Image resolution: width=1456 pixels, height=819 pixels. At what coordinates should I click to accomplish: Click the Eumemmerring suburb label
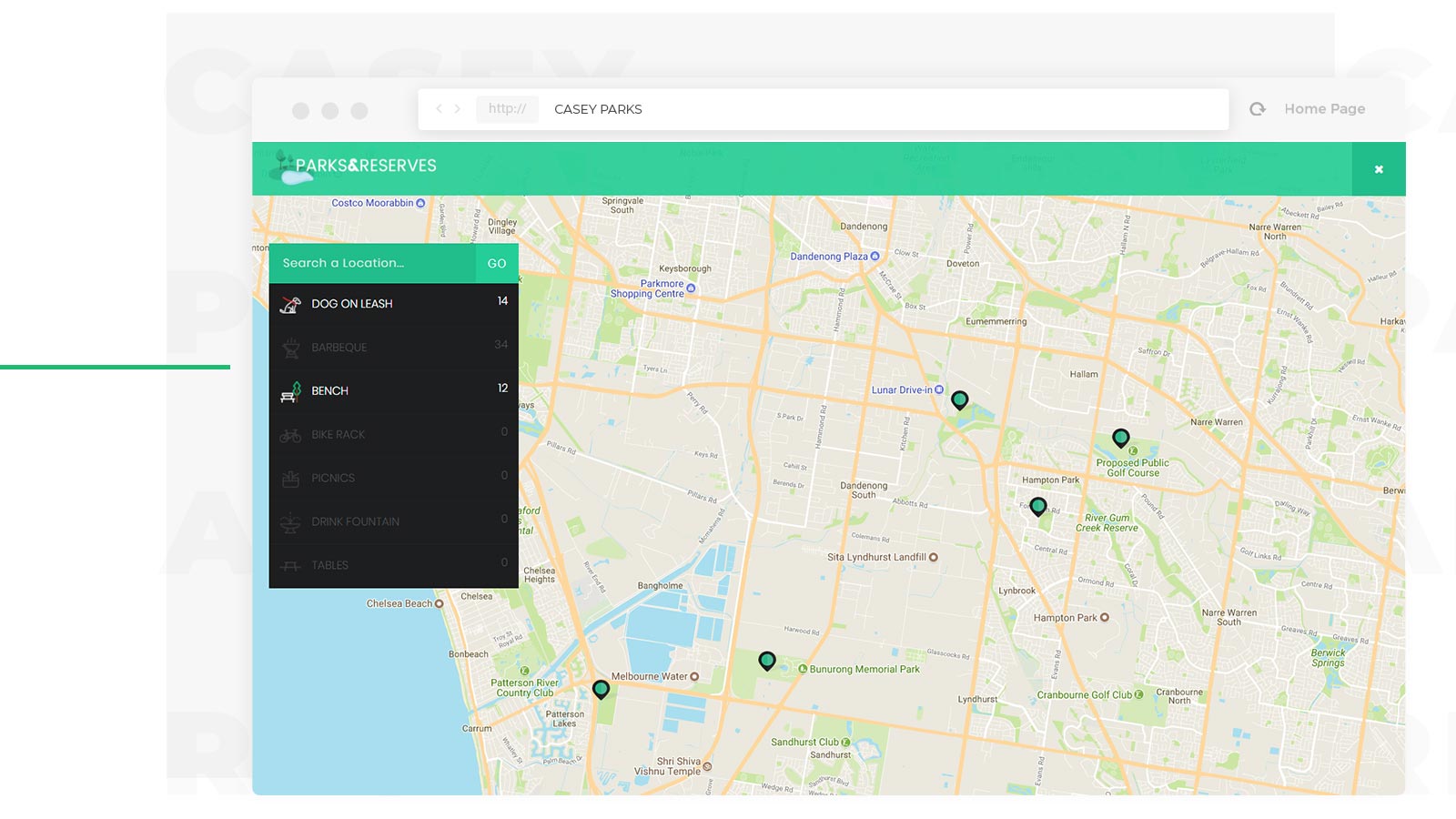coord(996,321)
